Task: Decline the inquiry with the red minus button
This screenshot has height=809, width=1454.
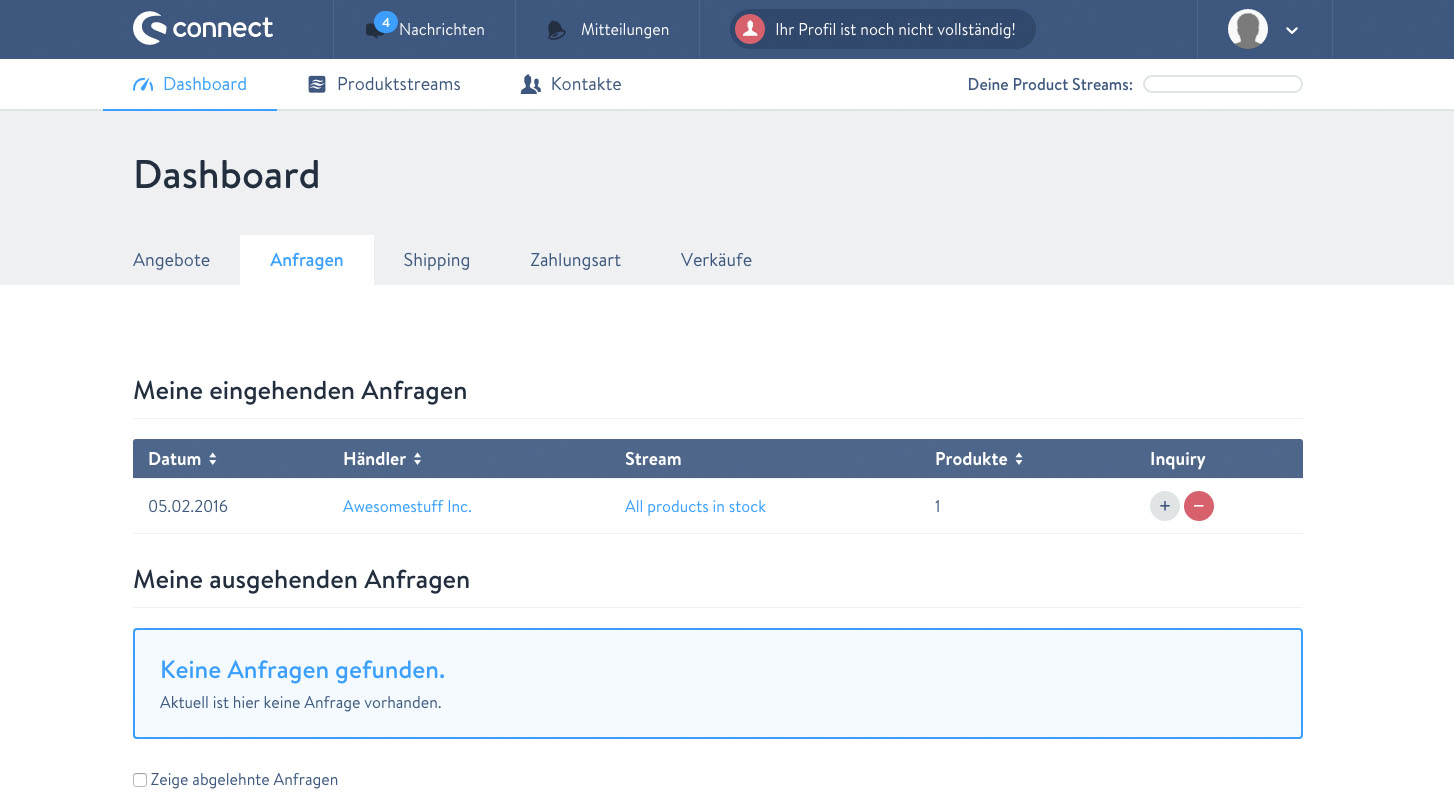Action: point(1198,506)
